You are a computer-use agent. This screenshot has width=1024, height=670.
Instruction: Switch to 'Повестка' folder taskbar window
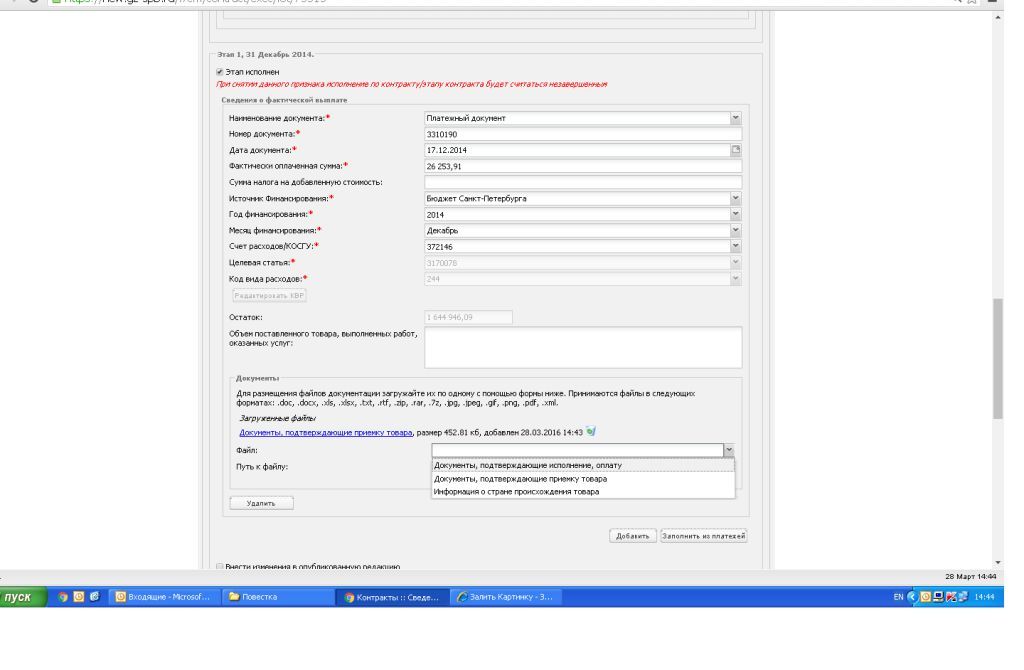280,597
